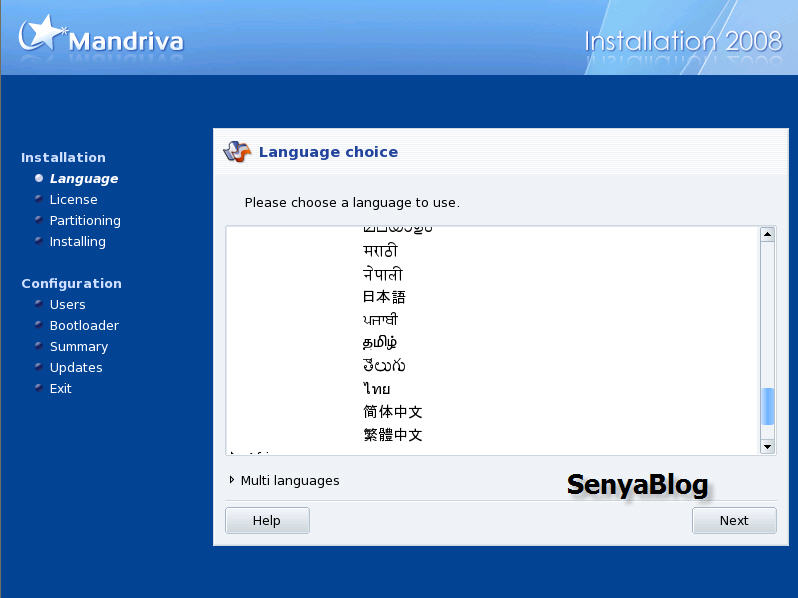
Task: Click the bullet beside License step
Action: click(39, 198)
